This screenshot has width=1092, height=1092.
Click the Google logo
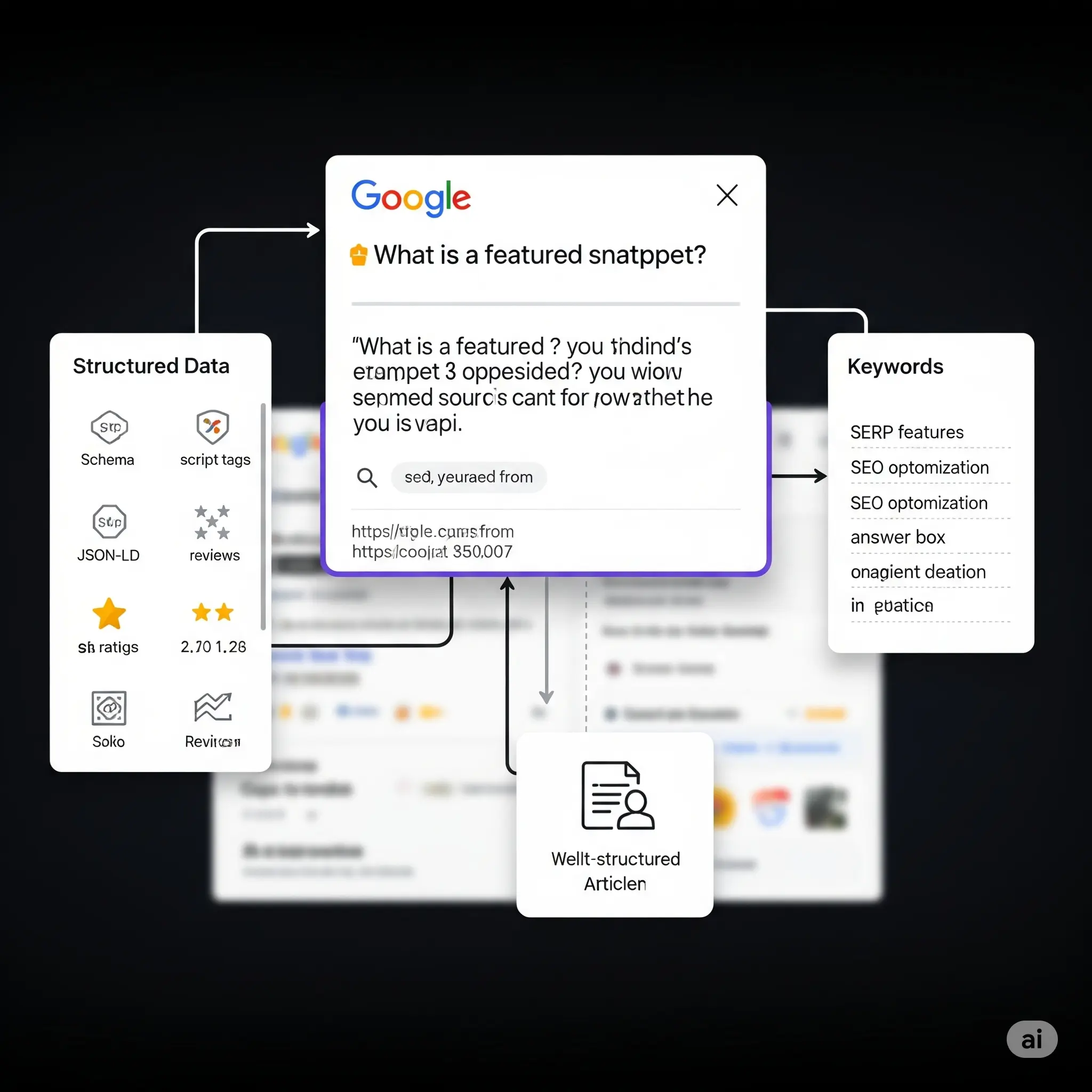pos(411,198)
